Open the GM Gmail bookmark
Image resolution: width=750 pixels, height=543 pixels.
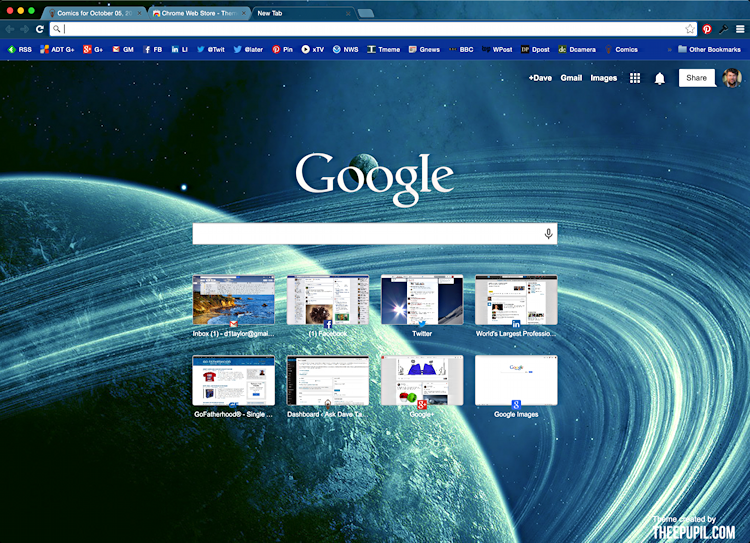point(123,49)
